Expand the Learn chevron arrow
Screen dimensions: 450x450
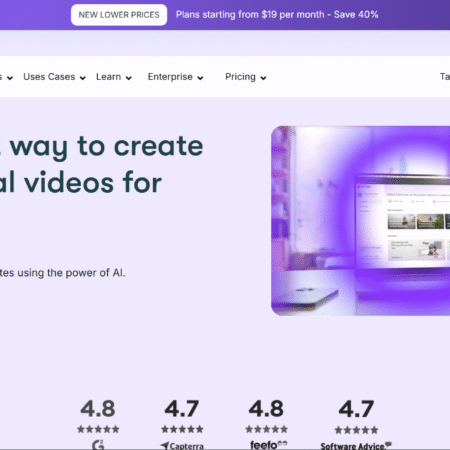click(129, 78)
